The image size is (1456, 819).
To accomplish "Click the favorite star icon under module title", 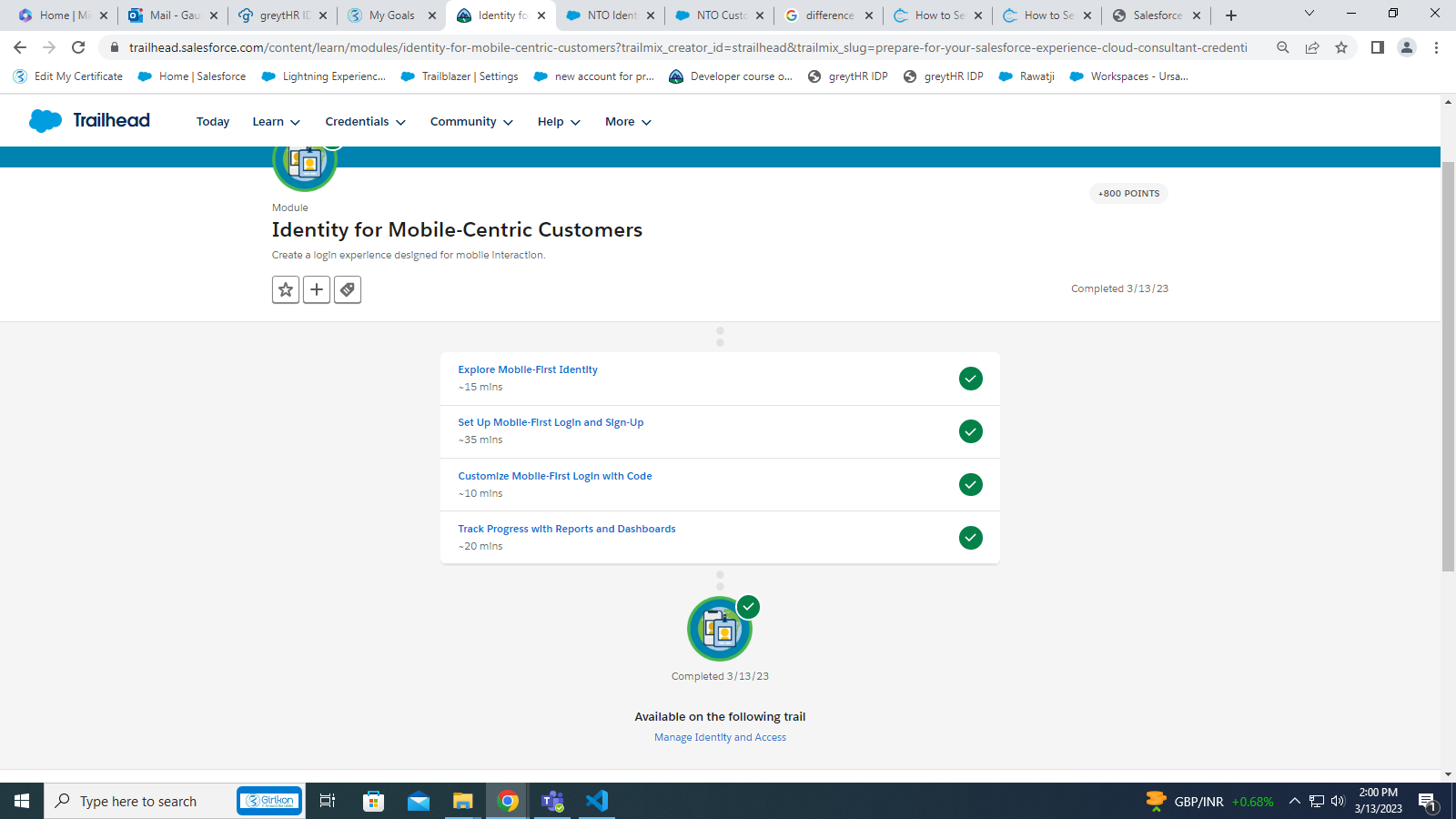I will pyautogui.click(x=286, y=289).
